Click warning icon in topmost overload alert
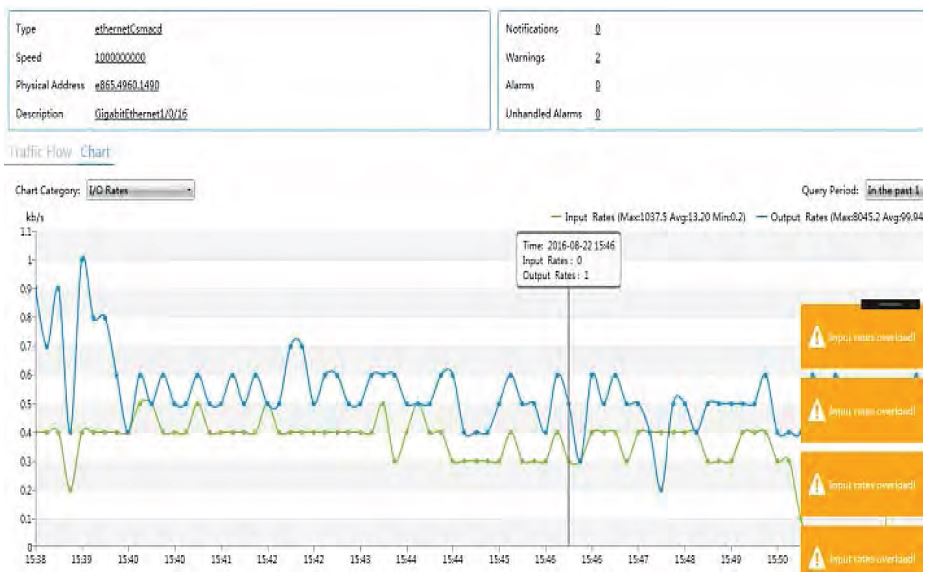929x579 pixels. pyautogui.click(x=815, y=339)
